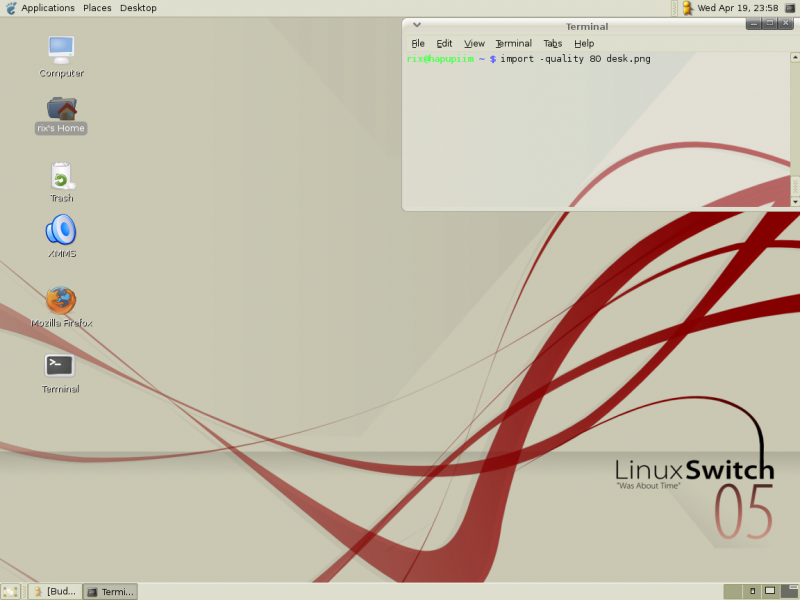Switch to the first empty workspace
This screenshot has height=600, width=800.
coord(733,592)
